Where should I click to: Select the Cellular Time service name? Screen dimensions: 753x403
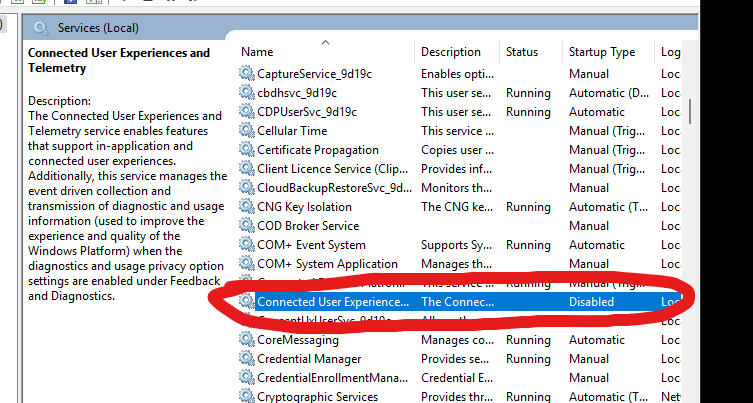tap(292, 131)
